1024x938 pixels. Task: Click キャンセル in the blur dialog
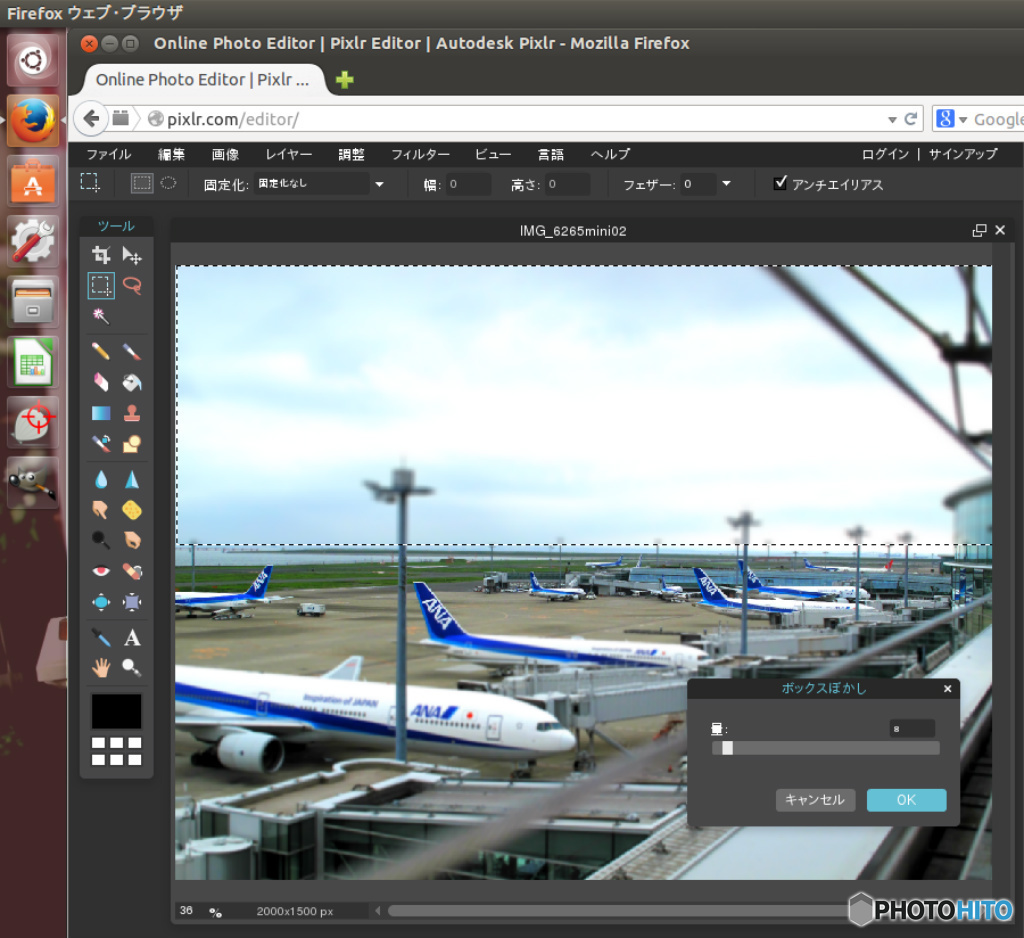pyautogui.click(x=815, y=800)
